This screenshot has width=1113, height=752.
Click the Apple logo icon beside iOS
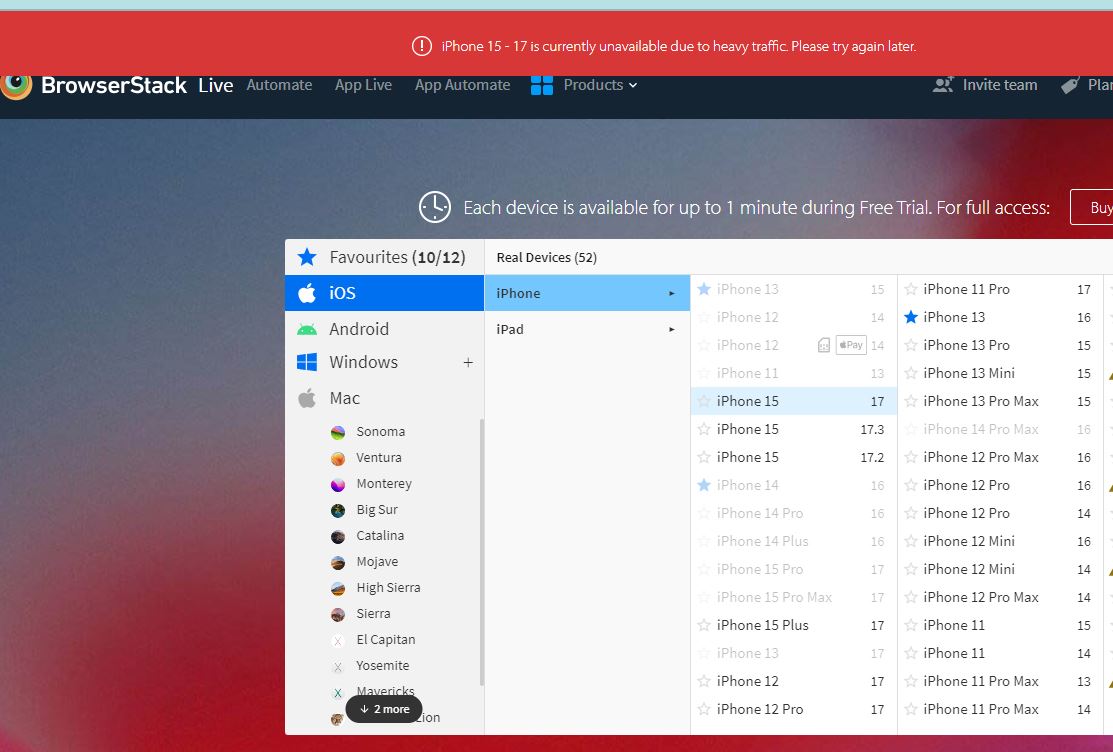307,293
